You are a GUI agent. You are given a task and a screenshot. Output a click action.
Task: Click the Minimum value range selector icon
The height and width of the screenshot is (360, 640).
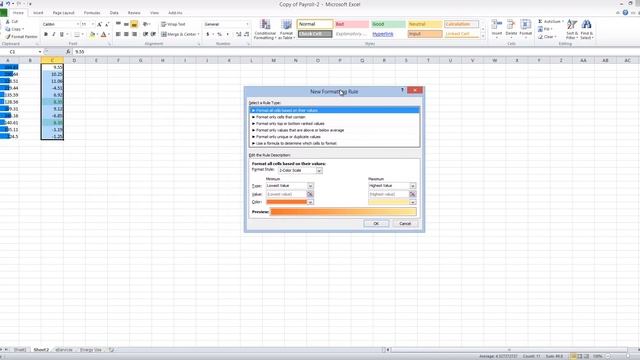[x=310, y=194]
